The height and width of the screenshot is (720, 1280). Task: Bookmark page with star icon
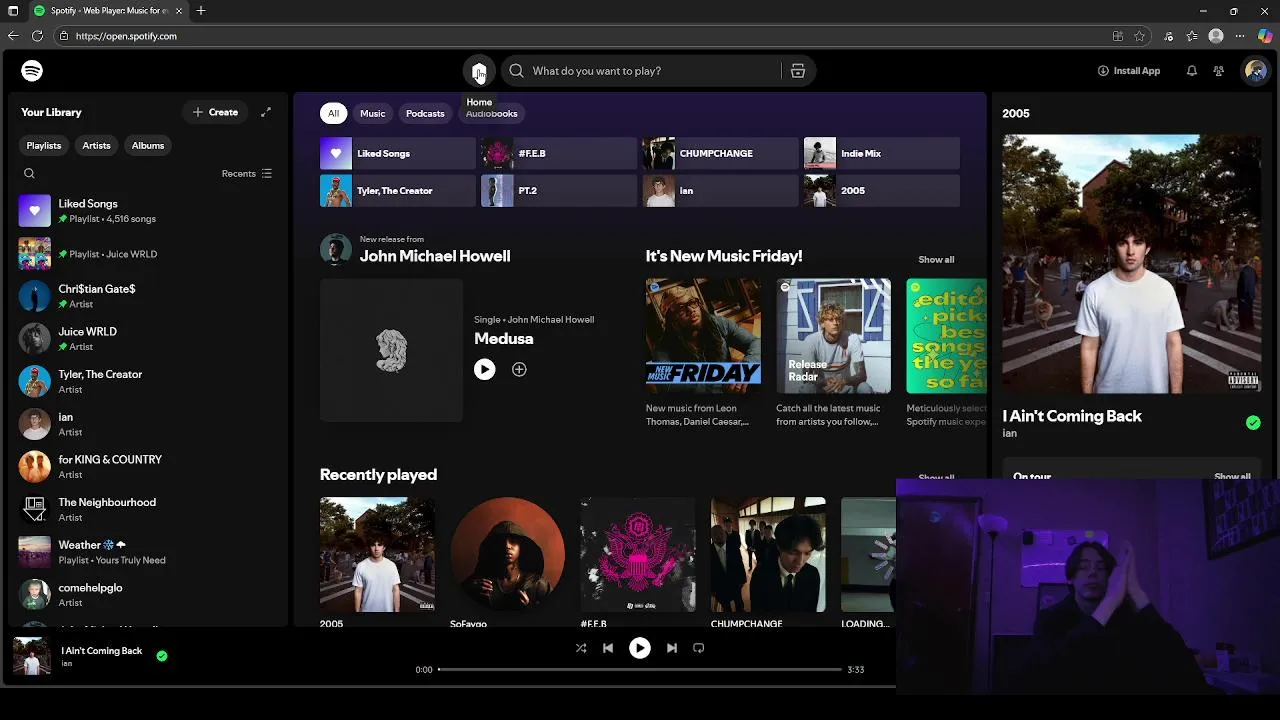[x=1139, y=36]
